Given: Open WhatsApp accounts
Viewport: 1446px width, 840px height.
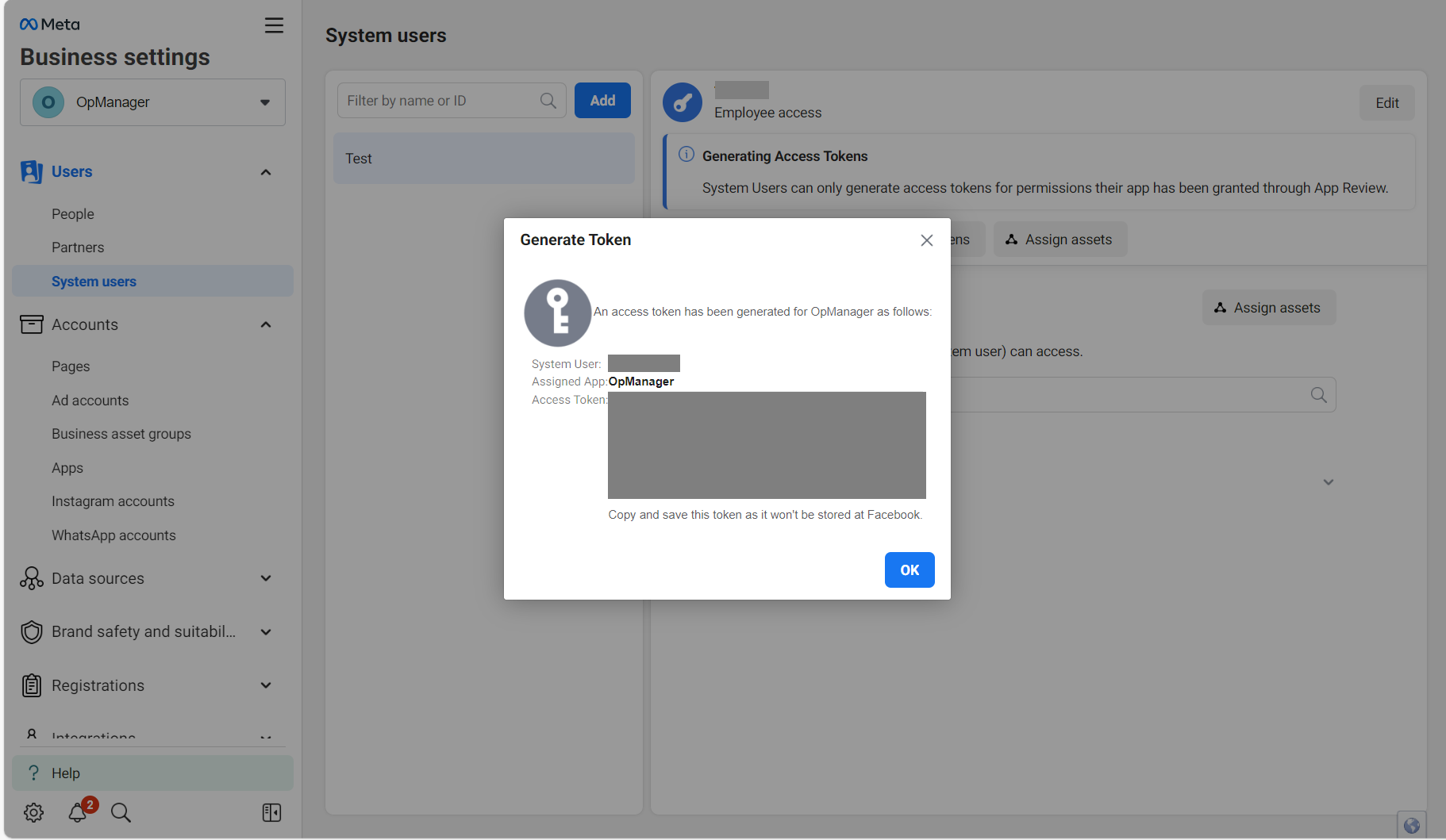Looking at the screenshot, I should click(113, 535).
